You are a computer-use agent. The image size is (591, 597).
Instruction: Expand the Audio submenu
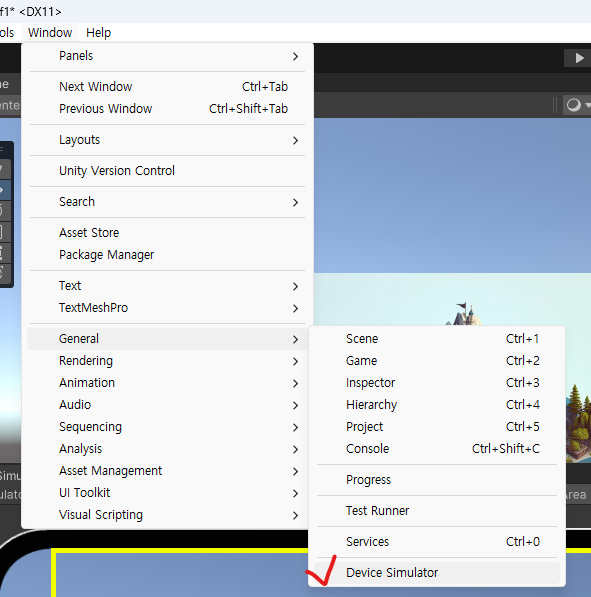pyautogui.click(x=168, y=405)
